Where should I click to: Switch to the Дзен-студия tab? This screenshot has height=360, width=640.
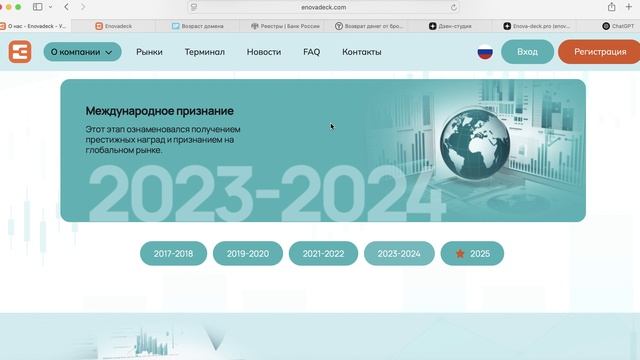(x=450, y=26)
